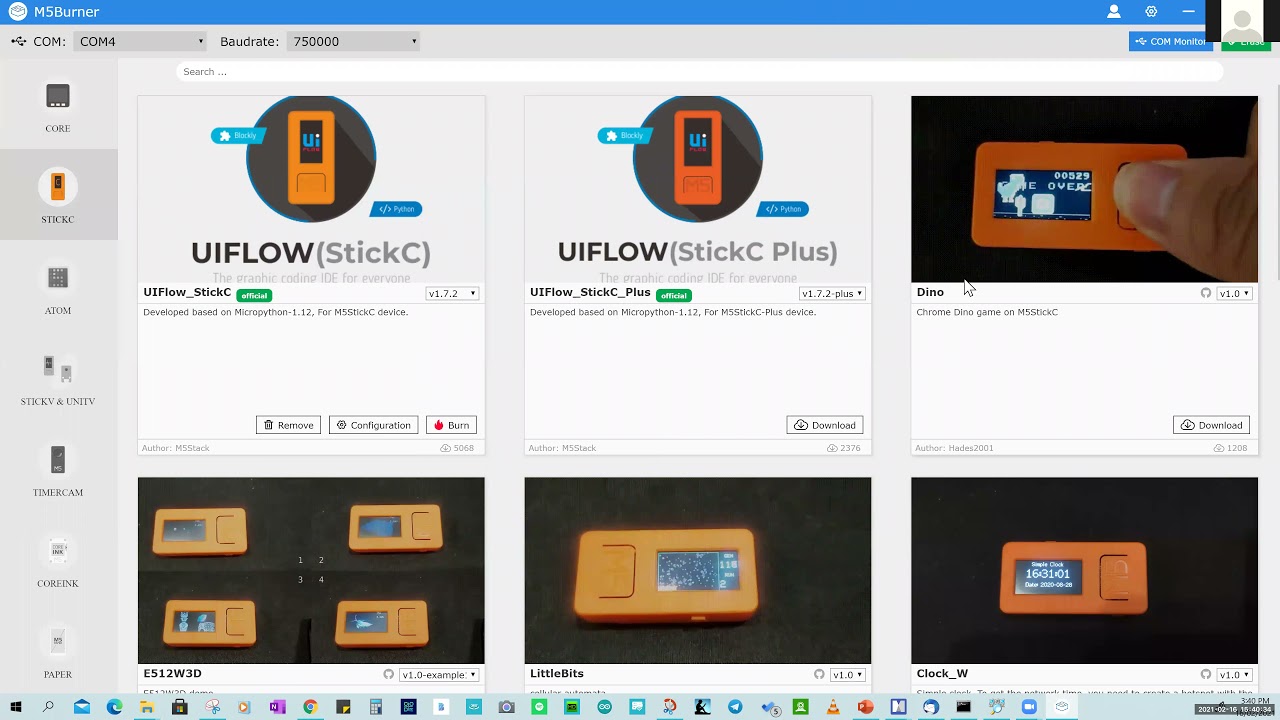1280x720 pixels.
Task: Open the GitHub link for Clock_W
Action: tap(1206, 674)
